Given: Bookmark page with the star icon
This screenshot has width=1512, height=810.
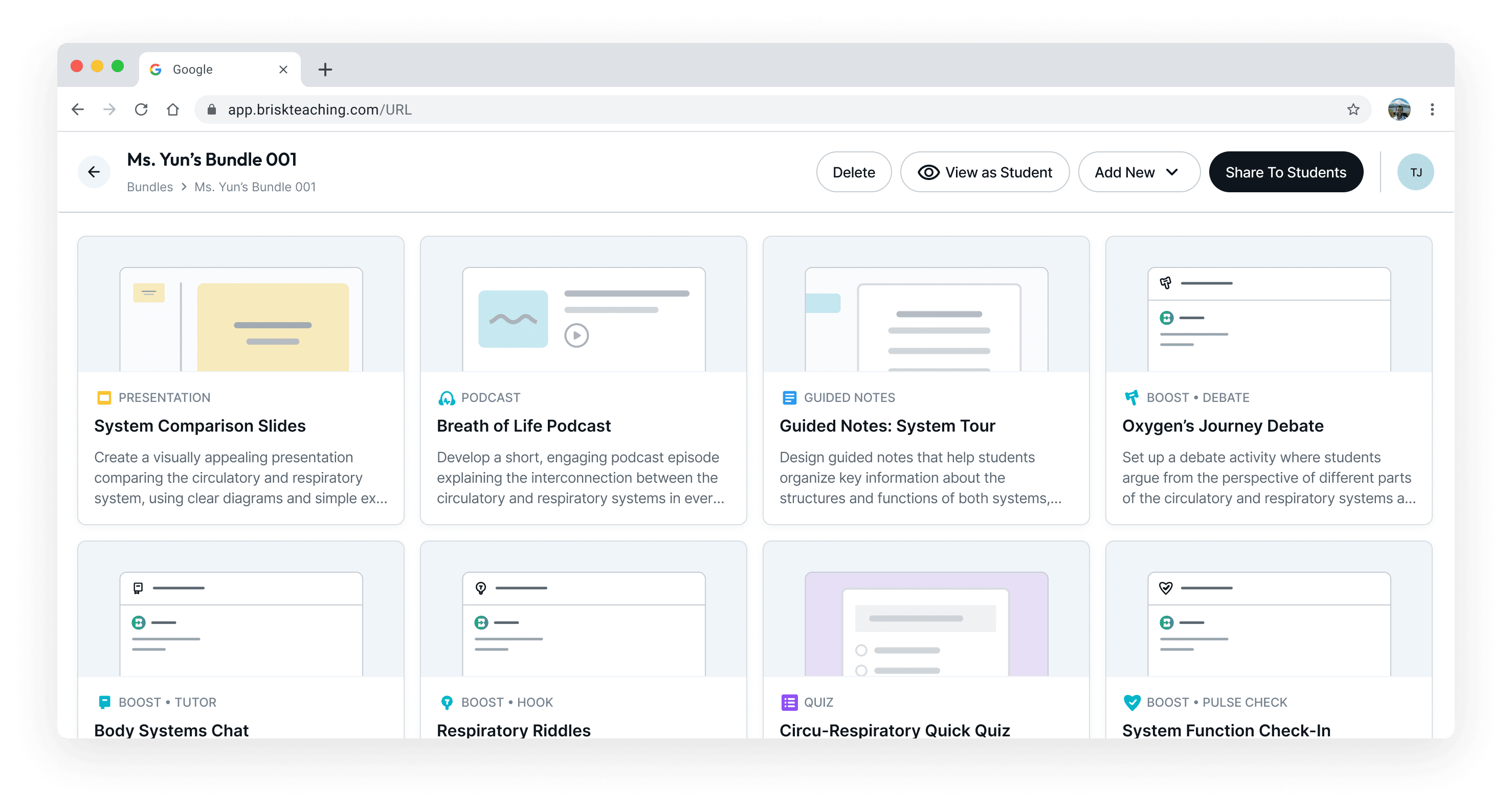Looking at the screenshot, I should pos(1353,110).
